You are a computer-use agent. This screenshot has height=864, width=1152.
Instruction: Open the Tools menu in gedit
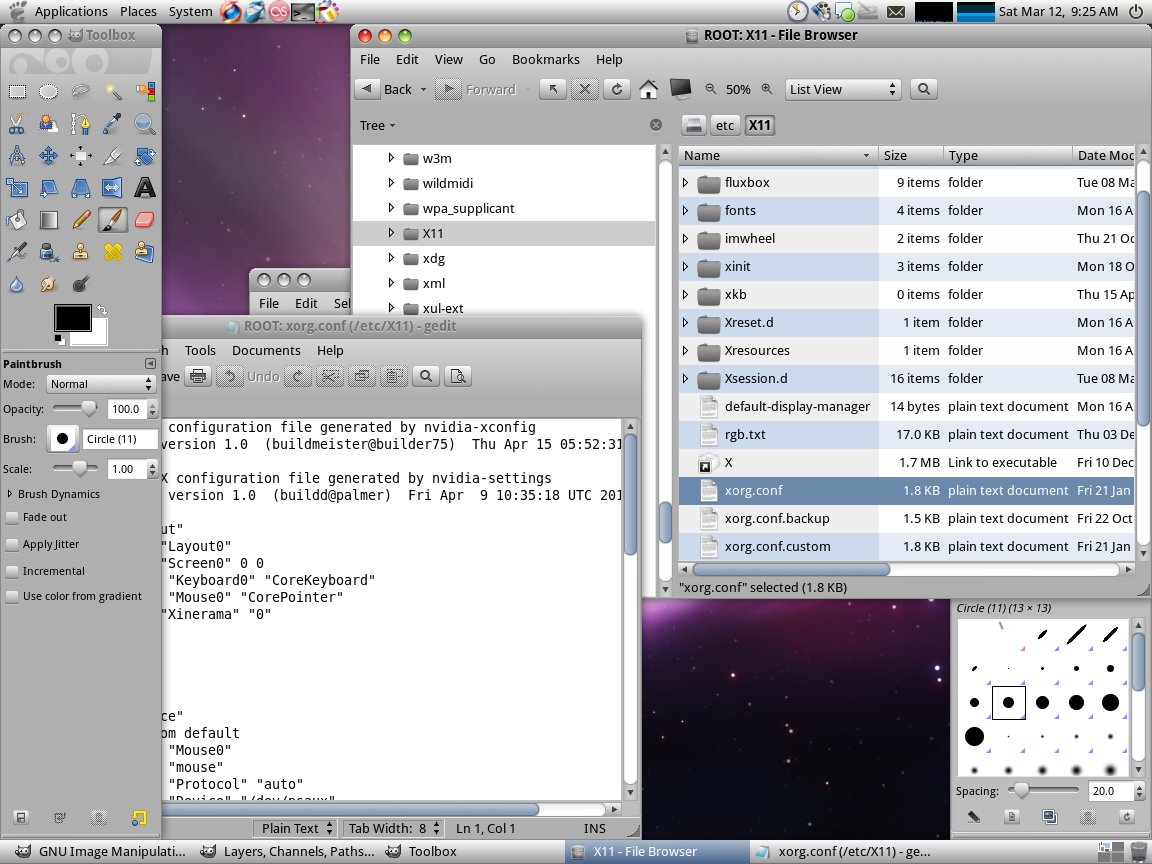tap(200, 350)
